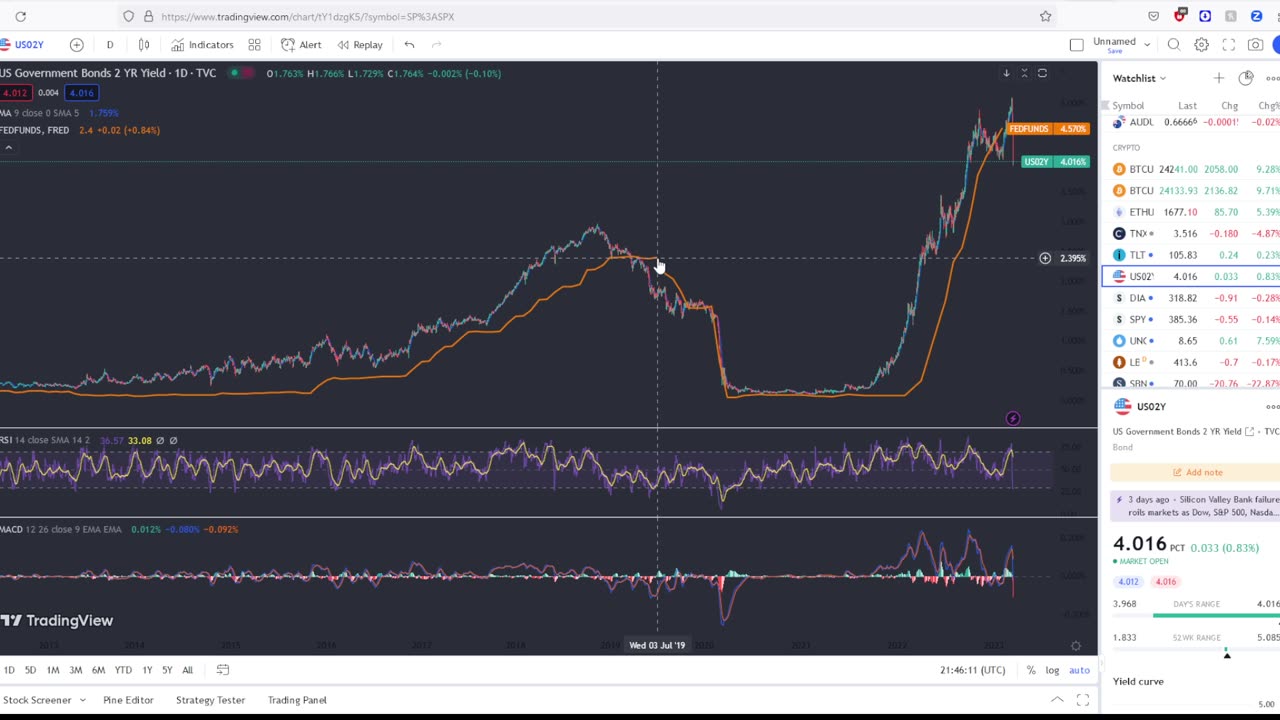Screen dimensions: 1280x720
Task: Expand the Unnamed layout dropdown arrow
Action: 1147,45
